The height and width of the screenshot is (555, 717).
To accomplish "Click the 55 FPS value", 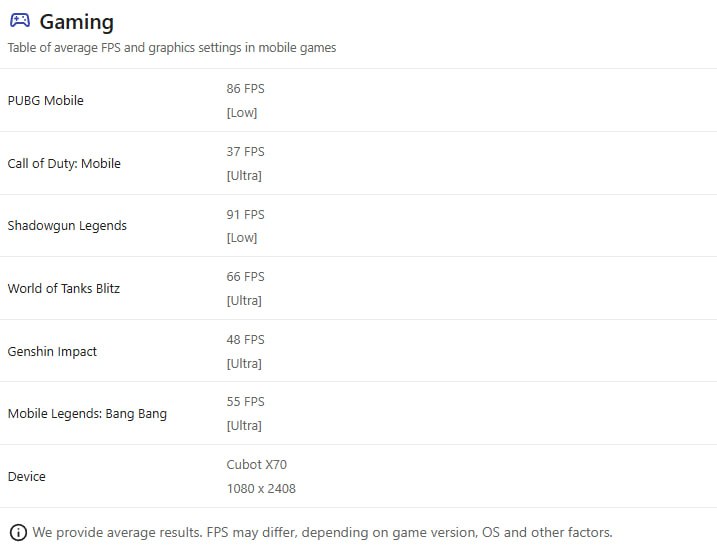I will tap(245, 401).
